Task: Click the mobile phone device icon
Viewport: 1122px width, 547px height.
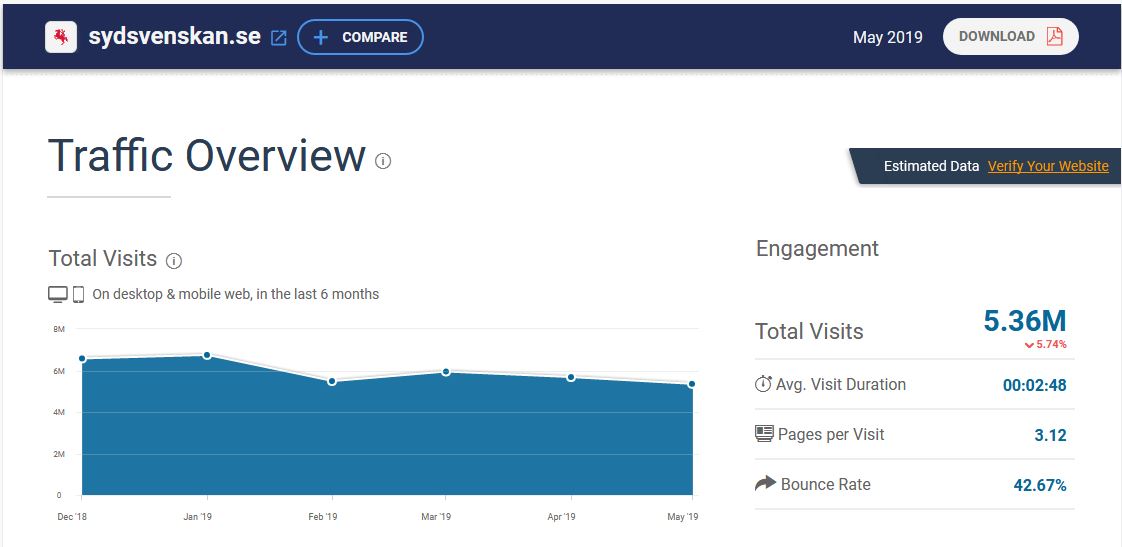Action: click(x=78, y=295)
